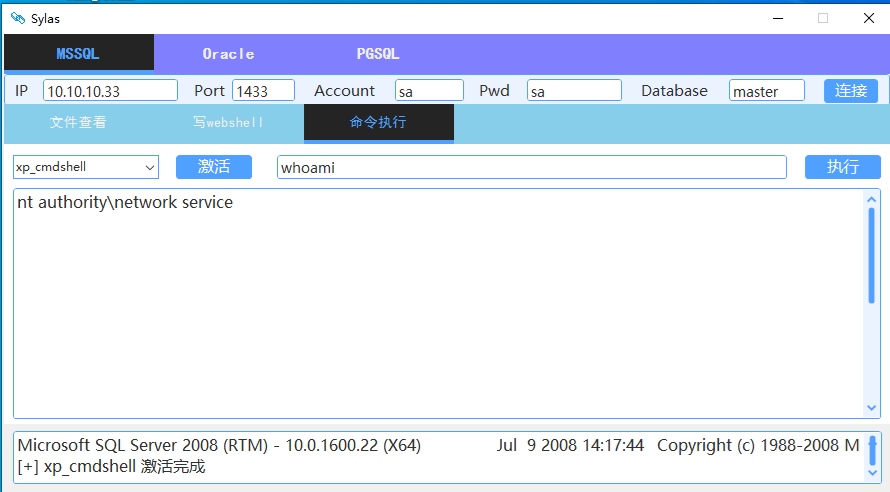The width and height of the screenshot is (890, 492).
Task: Open the 写webshell tab
Action: click(228, 123)
